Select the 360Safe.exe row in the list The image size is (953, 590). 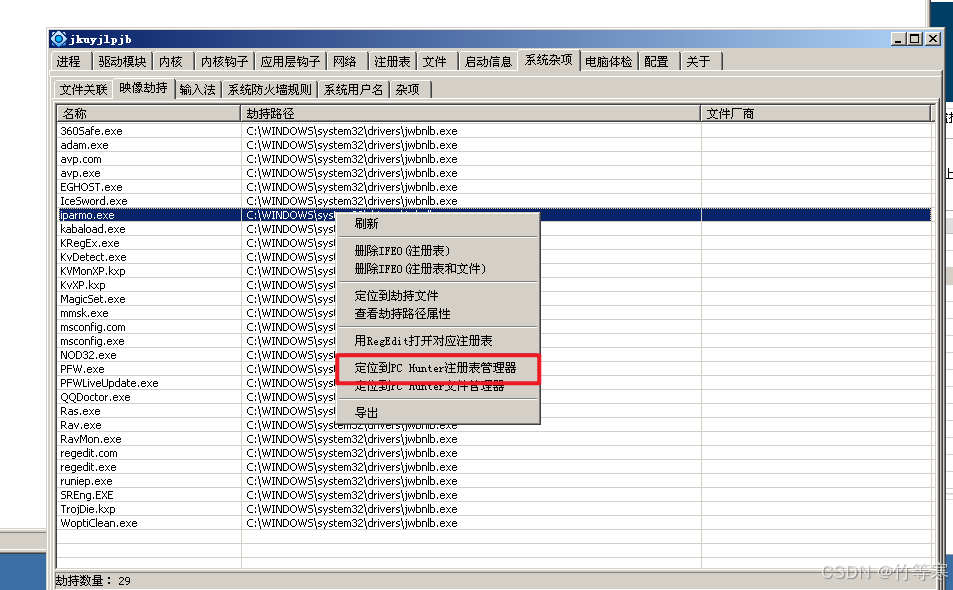coord(91,131)
